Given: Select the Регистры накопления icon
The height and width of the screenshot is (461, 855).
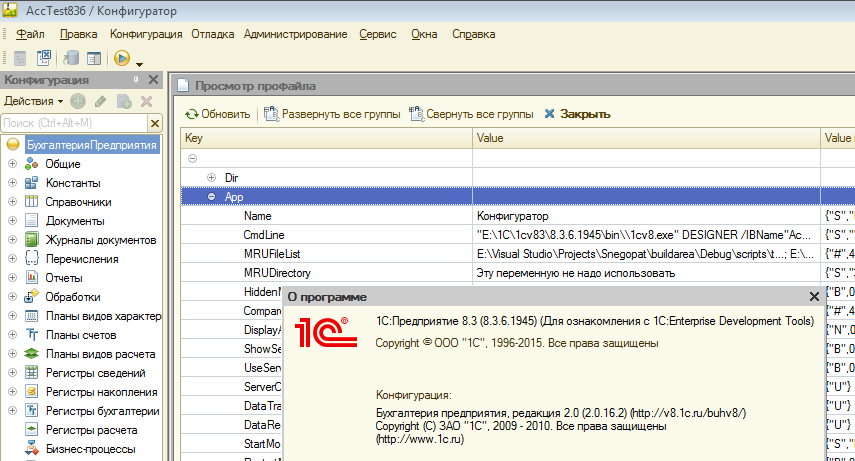Looking at the screenshot, I should point(32,392).
